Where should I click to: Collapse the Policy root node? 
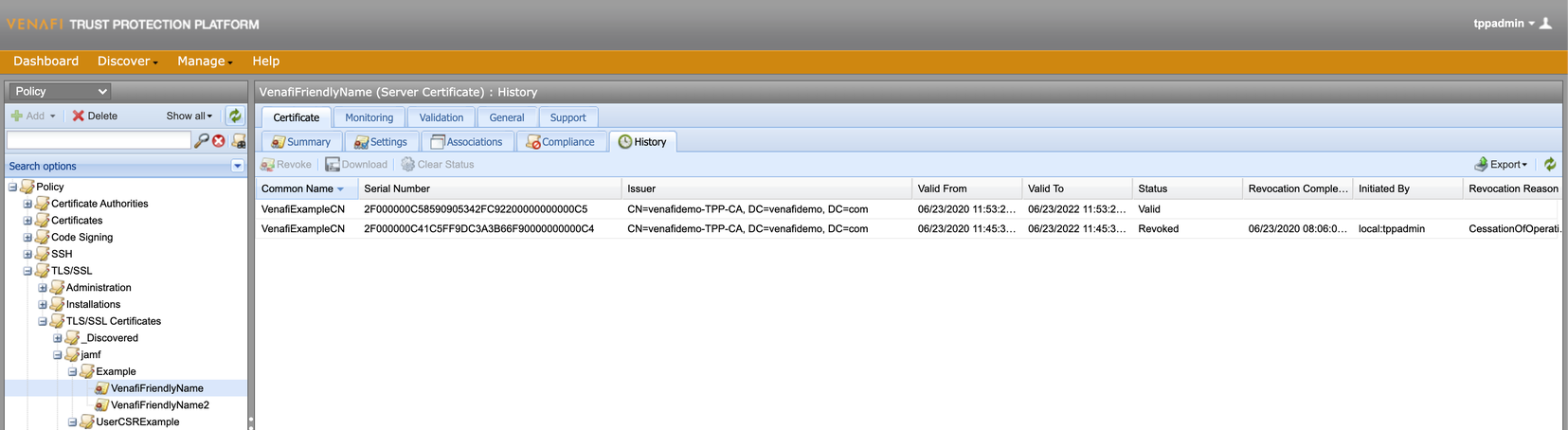coord(12,187)
